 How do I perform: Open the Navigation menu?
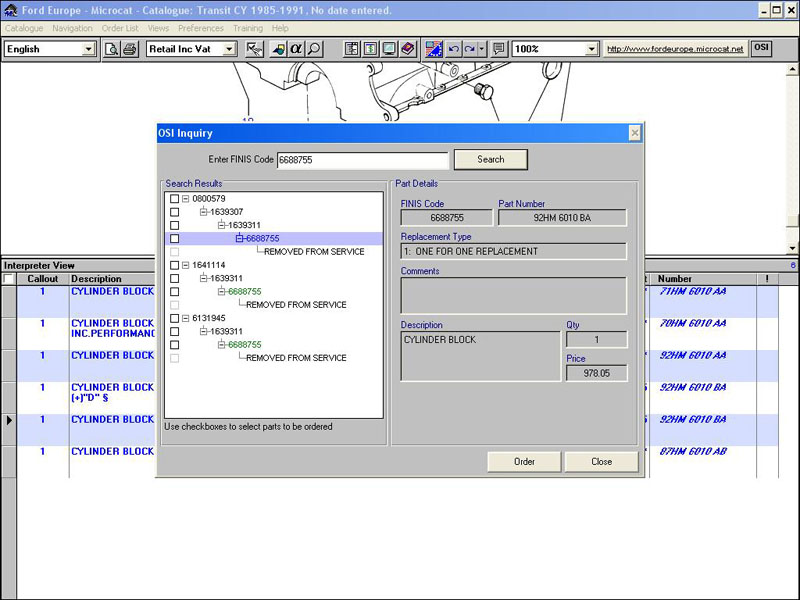[72, 28]
